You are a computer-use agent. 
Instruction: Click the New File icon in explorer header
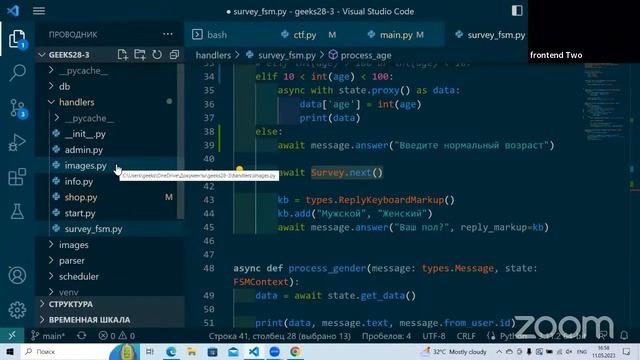[x=122, y=55]
